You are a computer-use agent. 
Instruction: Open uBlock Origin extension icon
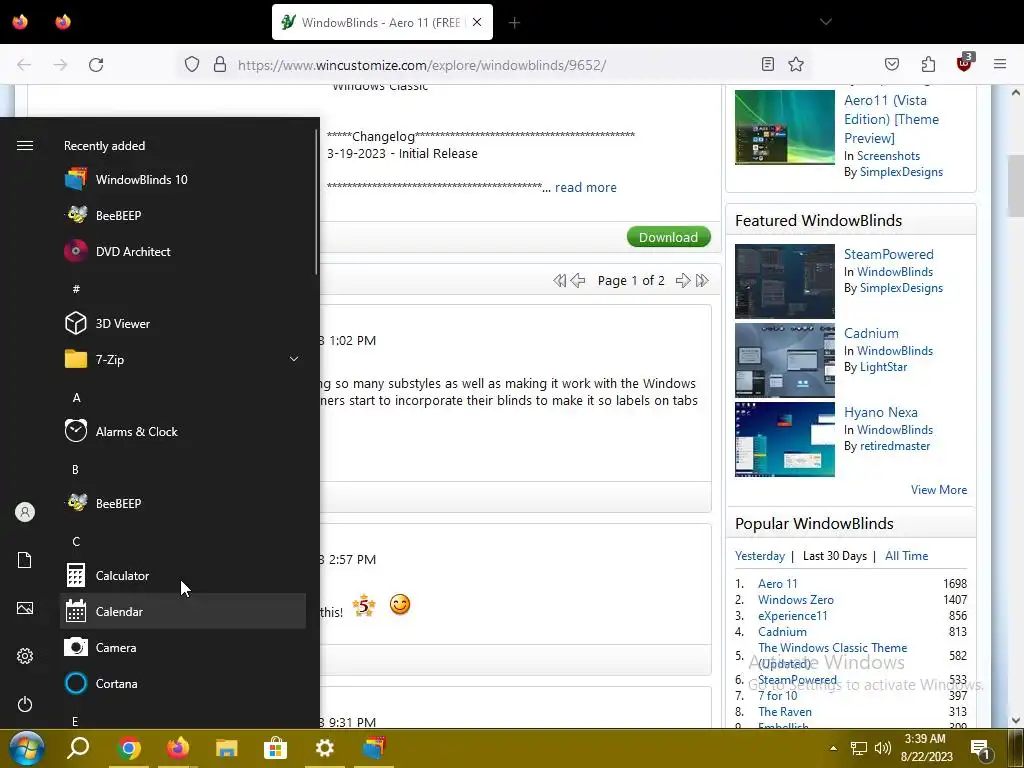click(965, 63)
